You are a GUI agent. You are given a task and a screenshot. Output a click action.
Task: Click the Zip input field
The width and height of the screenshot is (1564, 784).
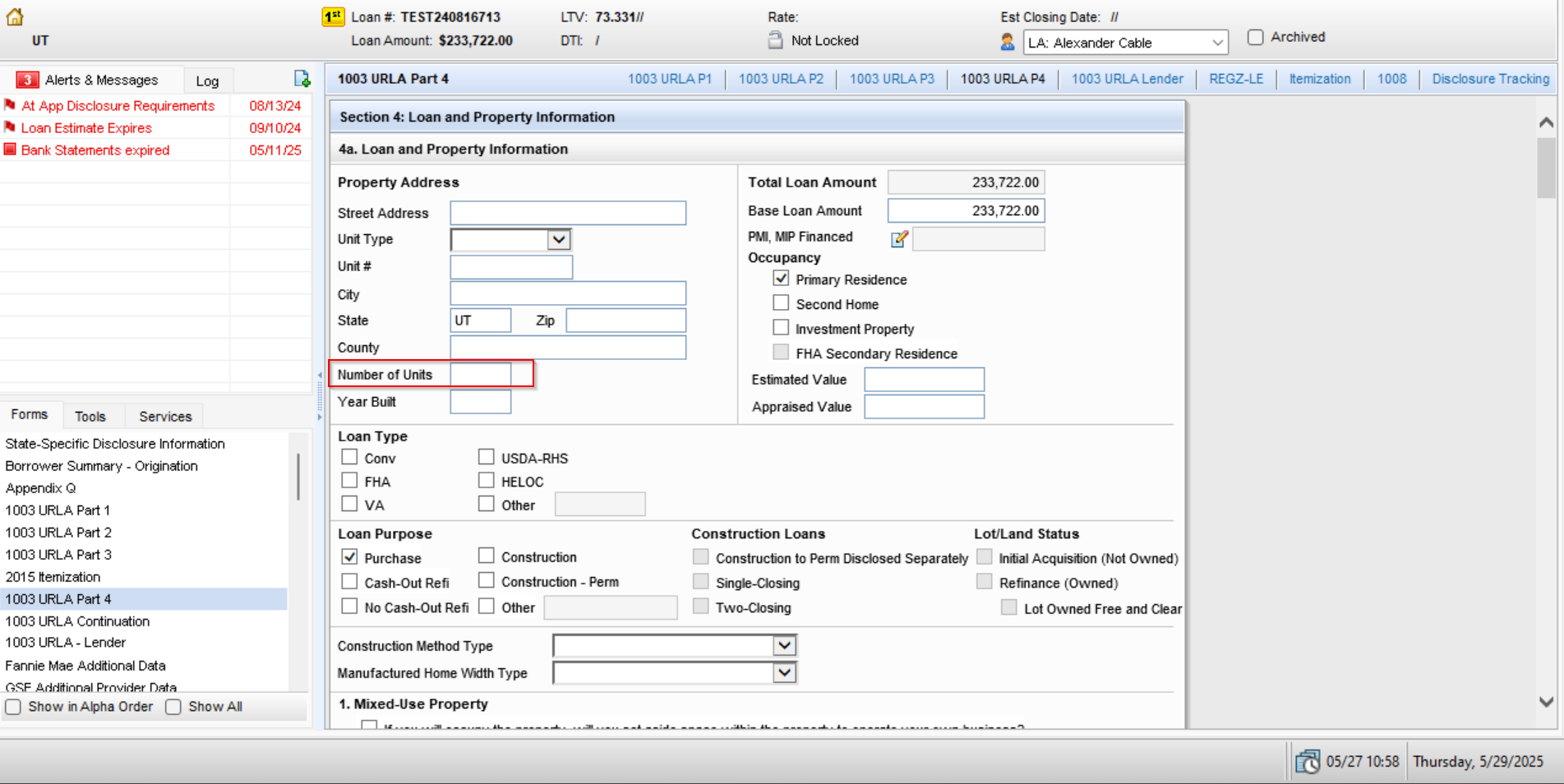coord(626,321)
